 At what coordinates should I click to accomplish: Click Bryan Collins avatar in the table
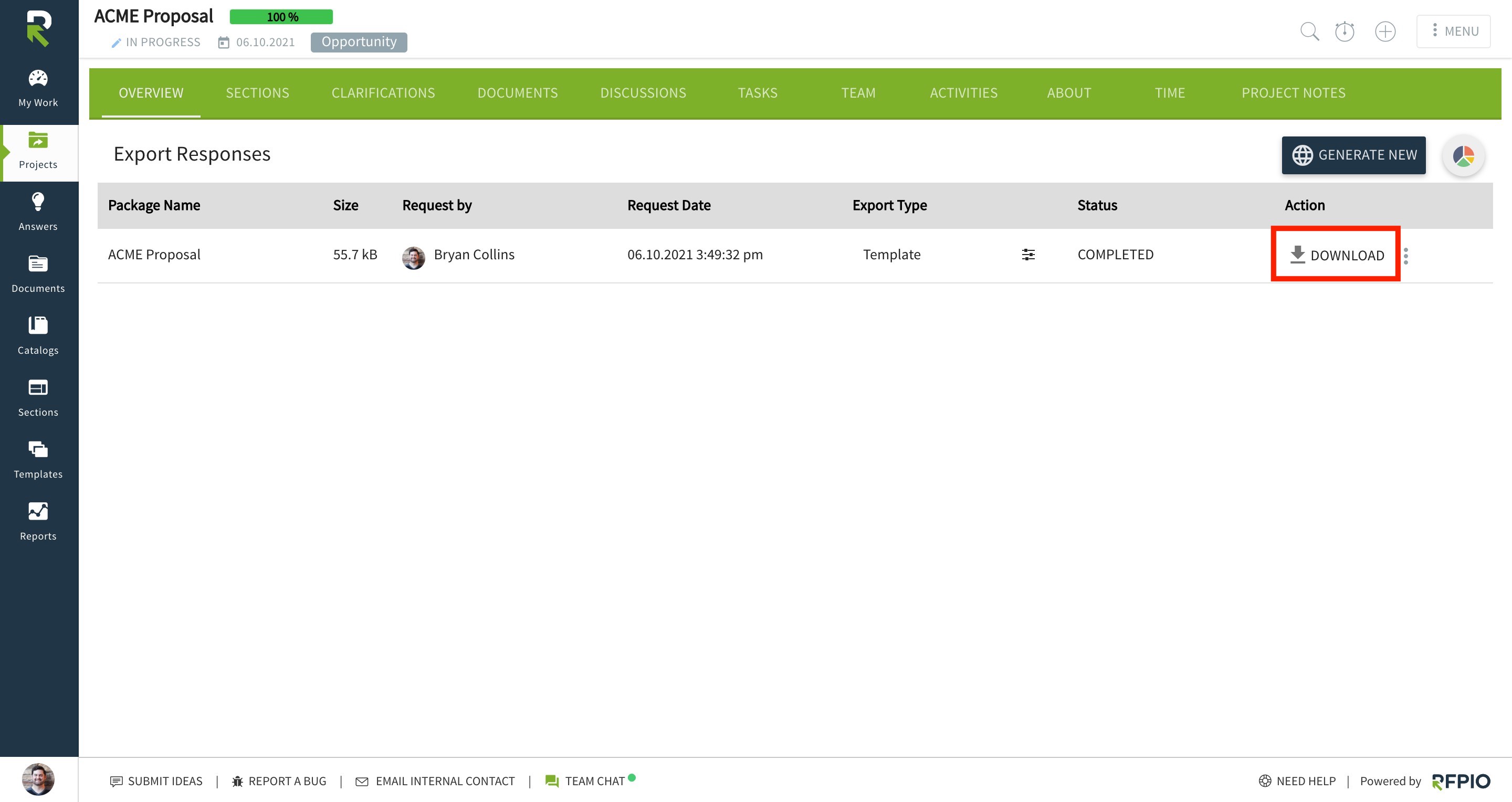pos(413,258)
